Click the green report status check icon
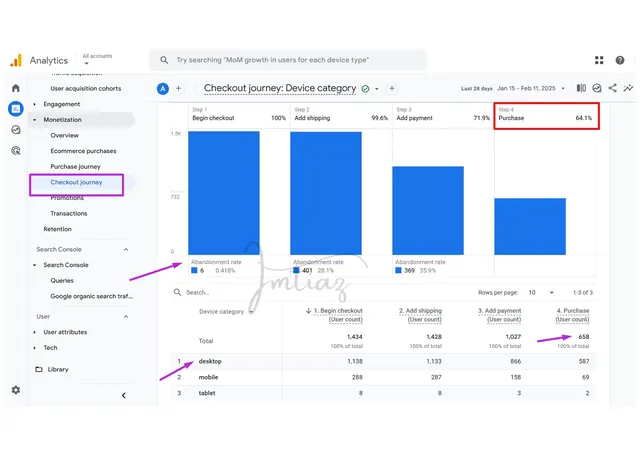Image resolution: width=640 pixels, height=452 pixels. click(x=365, y=89)
